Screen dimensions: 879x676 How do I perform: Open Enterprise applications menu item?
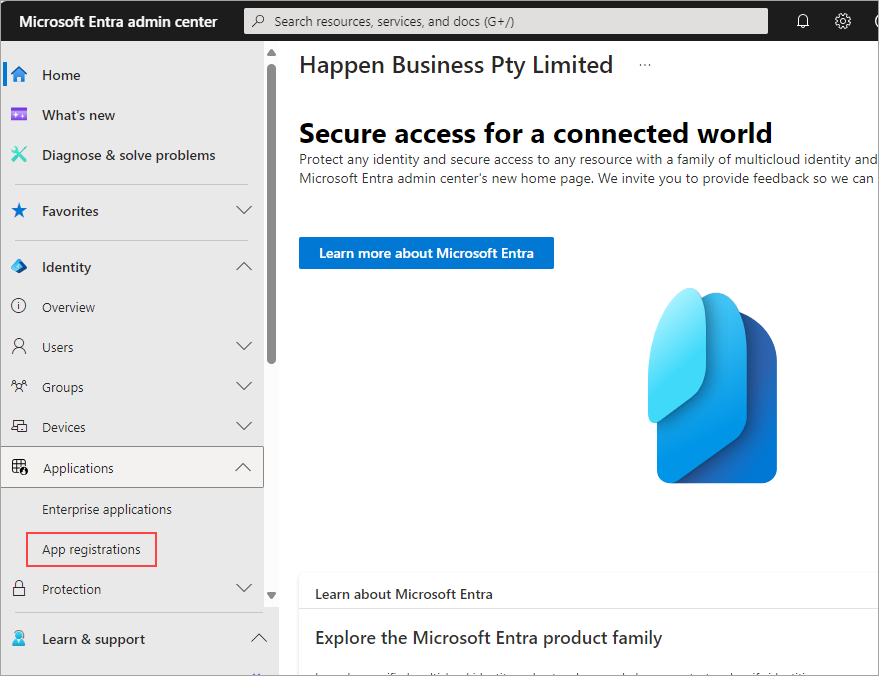(x=107, y=509)
